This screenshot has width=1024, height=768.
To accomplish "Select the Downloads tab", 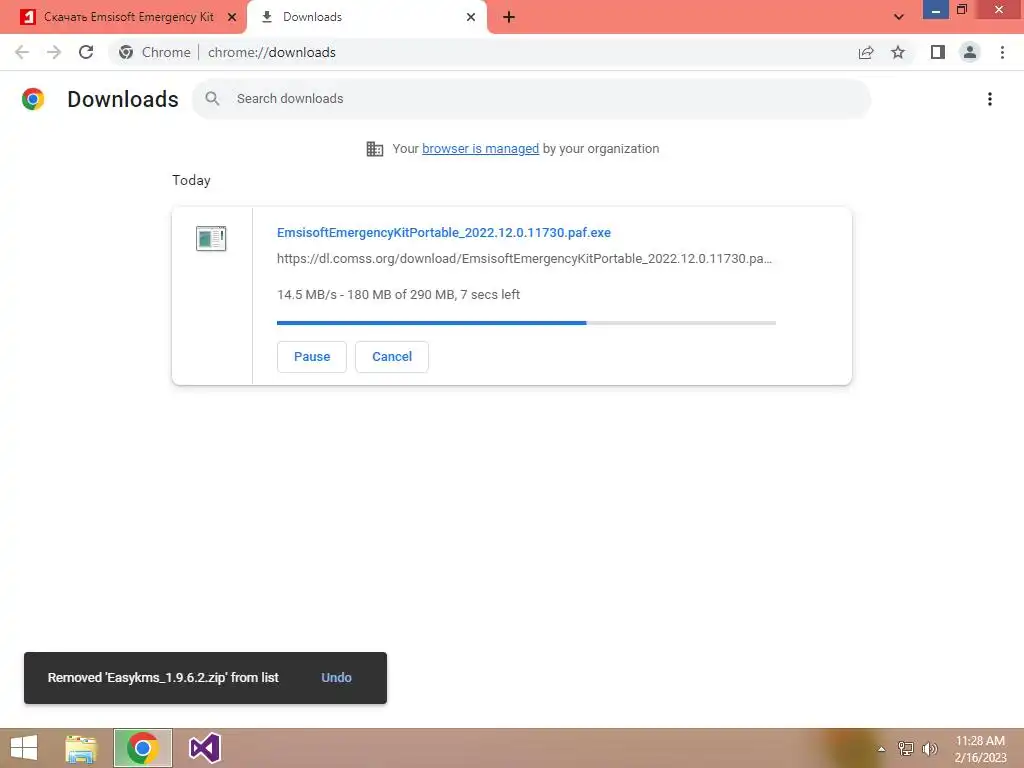I will coord(367,17).
